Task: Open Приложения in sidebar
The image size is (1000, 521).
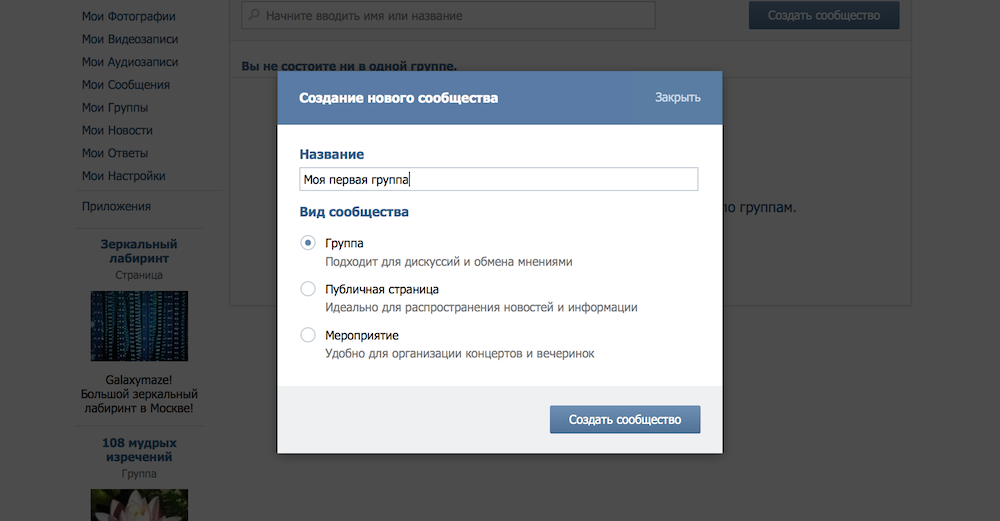Action: 116,206
